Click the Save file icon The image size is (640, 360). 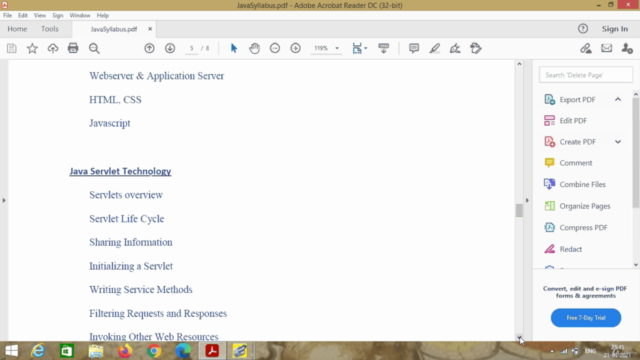11,48
